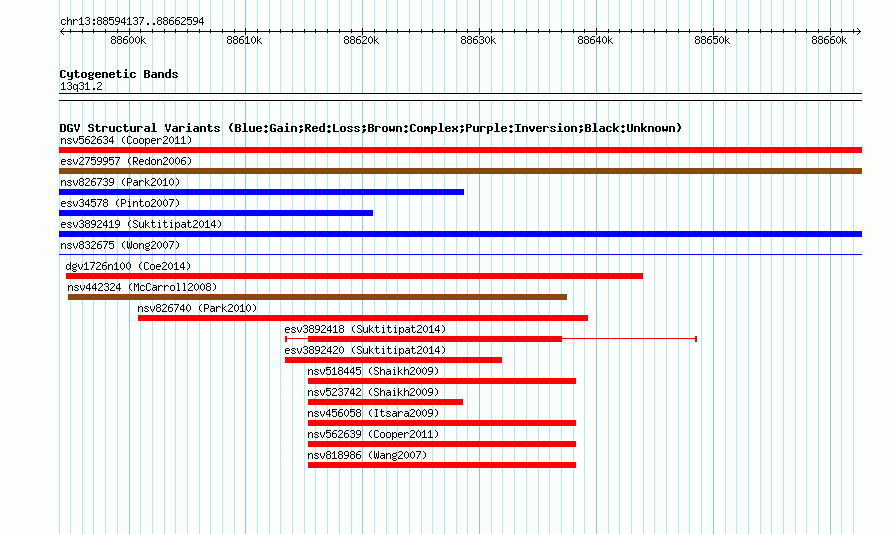This screenshot has height=534, width=890.
Task: Click the nsv562639 (Cooper2011) red bar
Action: (442, 444)
